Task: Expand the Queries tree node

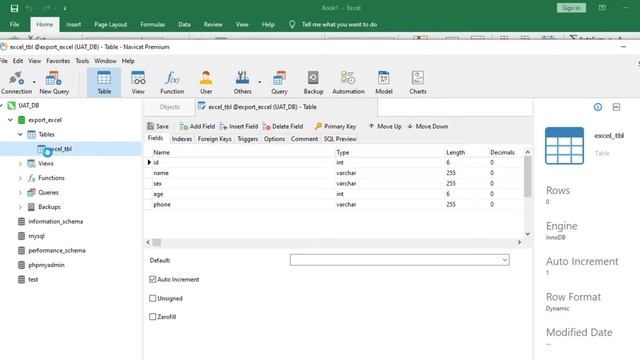Action: point(20,192)
